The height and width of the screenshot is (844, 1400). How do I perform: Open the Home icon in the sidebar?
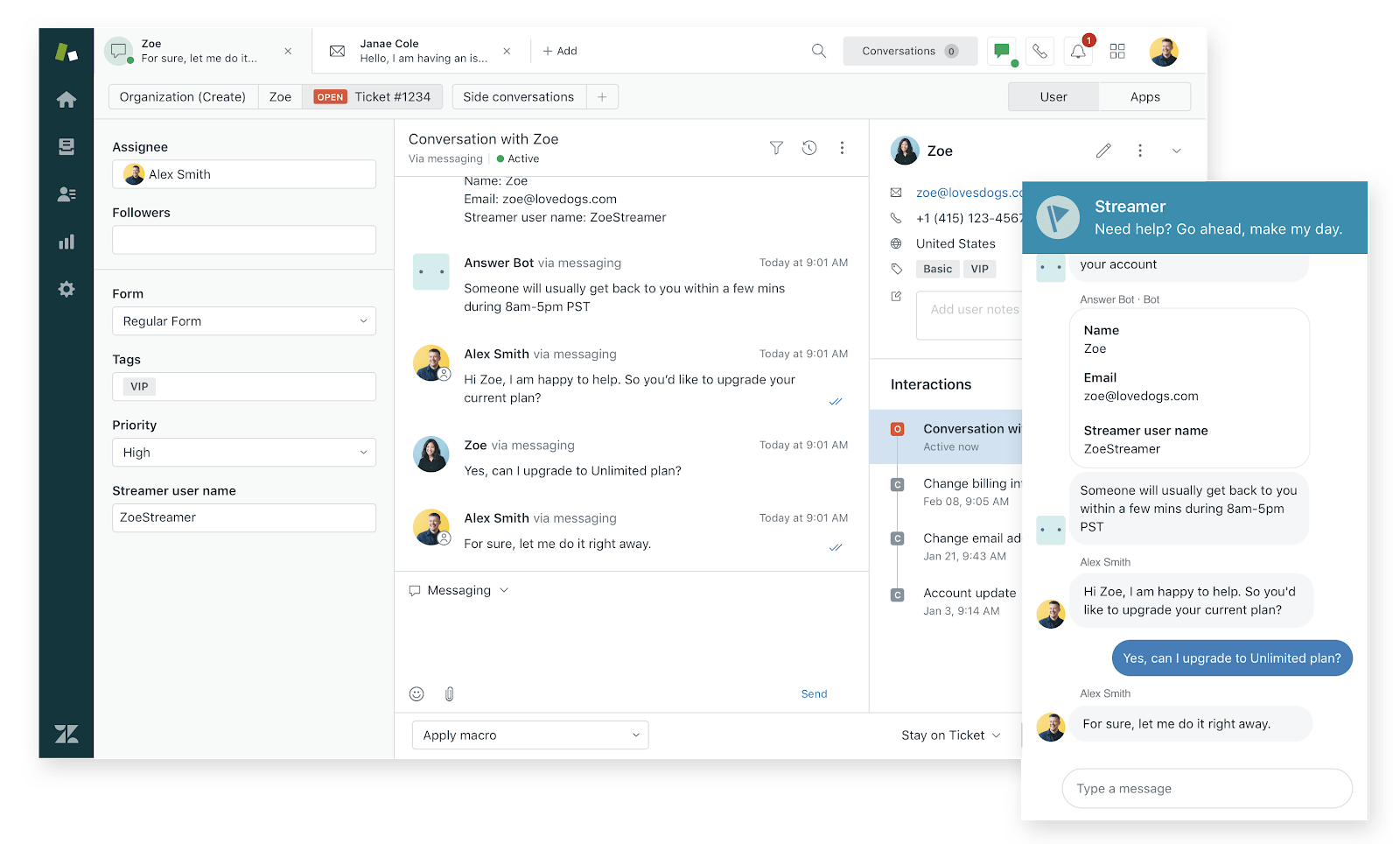[x=66, y=100]
